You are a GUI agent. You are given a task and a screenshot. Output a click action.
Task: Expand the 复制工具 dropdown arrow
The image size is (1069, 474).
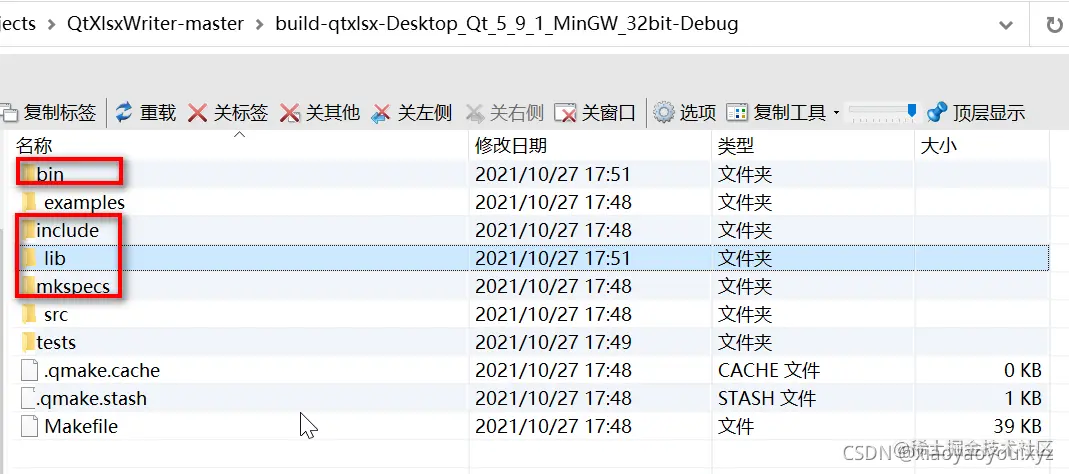836,113
